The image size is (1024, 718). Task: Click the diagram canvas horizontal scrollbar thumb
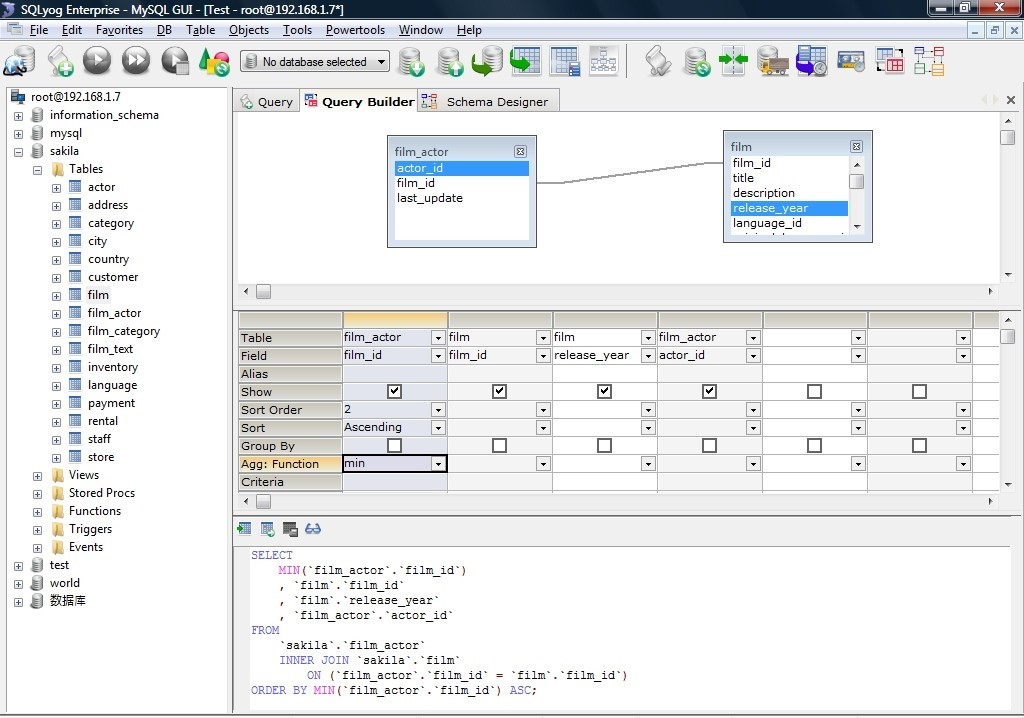coord(263,292)
